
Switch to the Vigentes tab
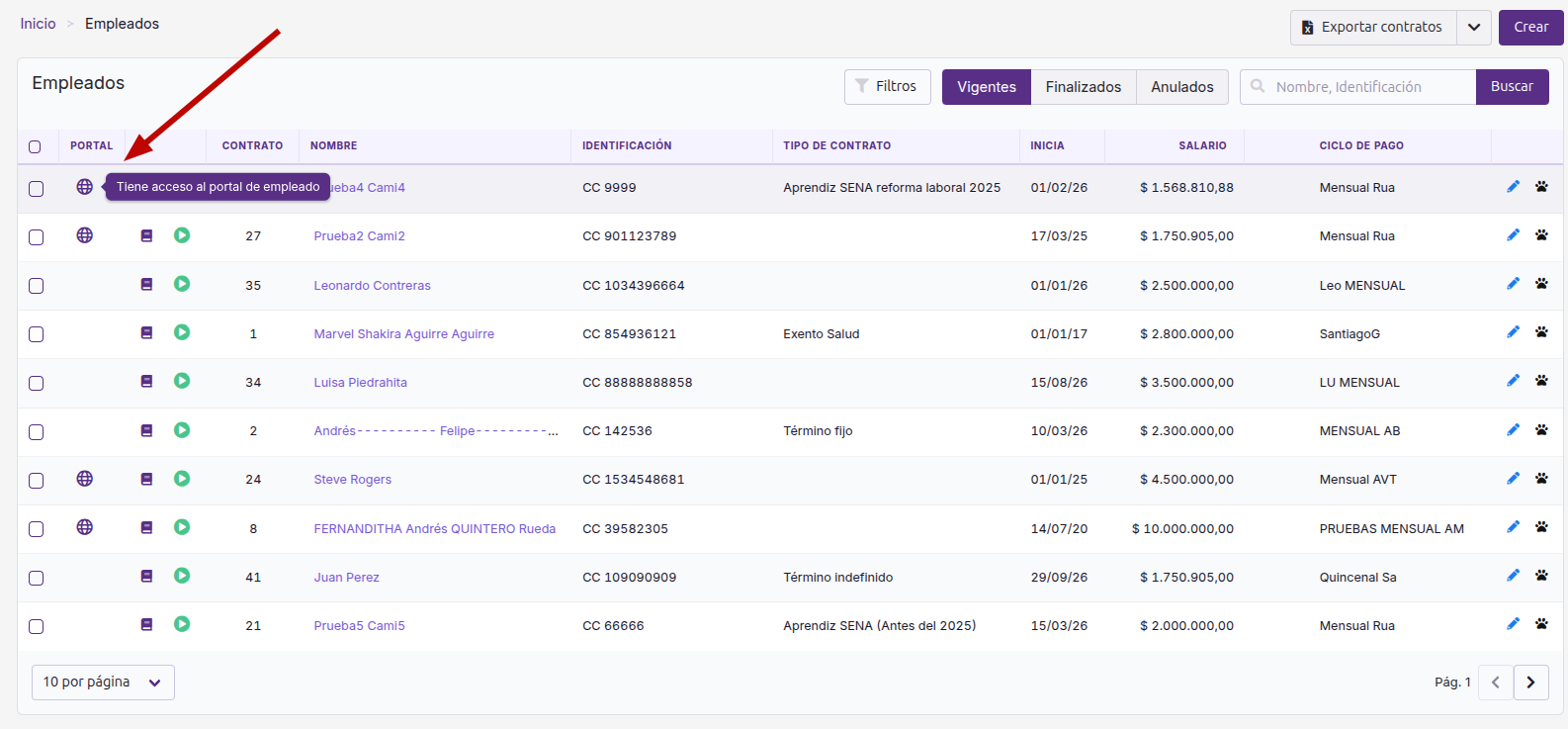pos(987,87)
